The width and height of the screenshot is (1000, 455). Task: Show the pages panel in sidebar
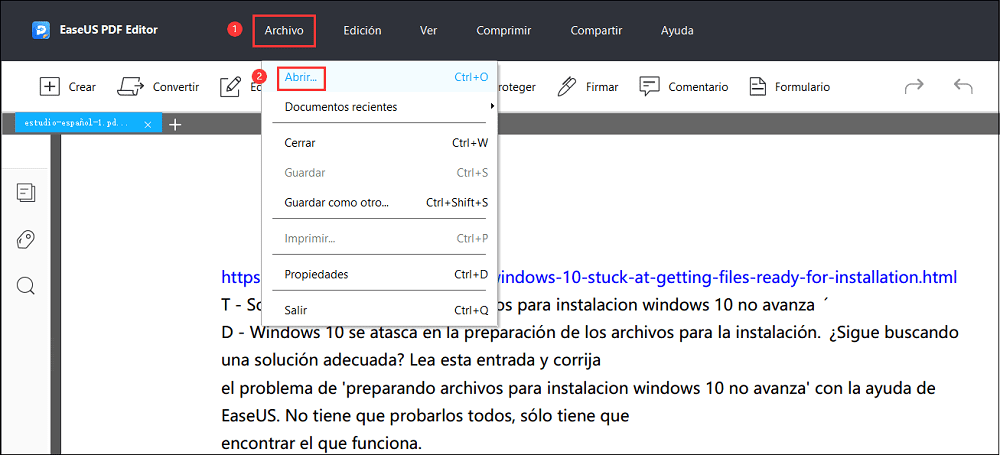(x=26, y=193)
